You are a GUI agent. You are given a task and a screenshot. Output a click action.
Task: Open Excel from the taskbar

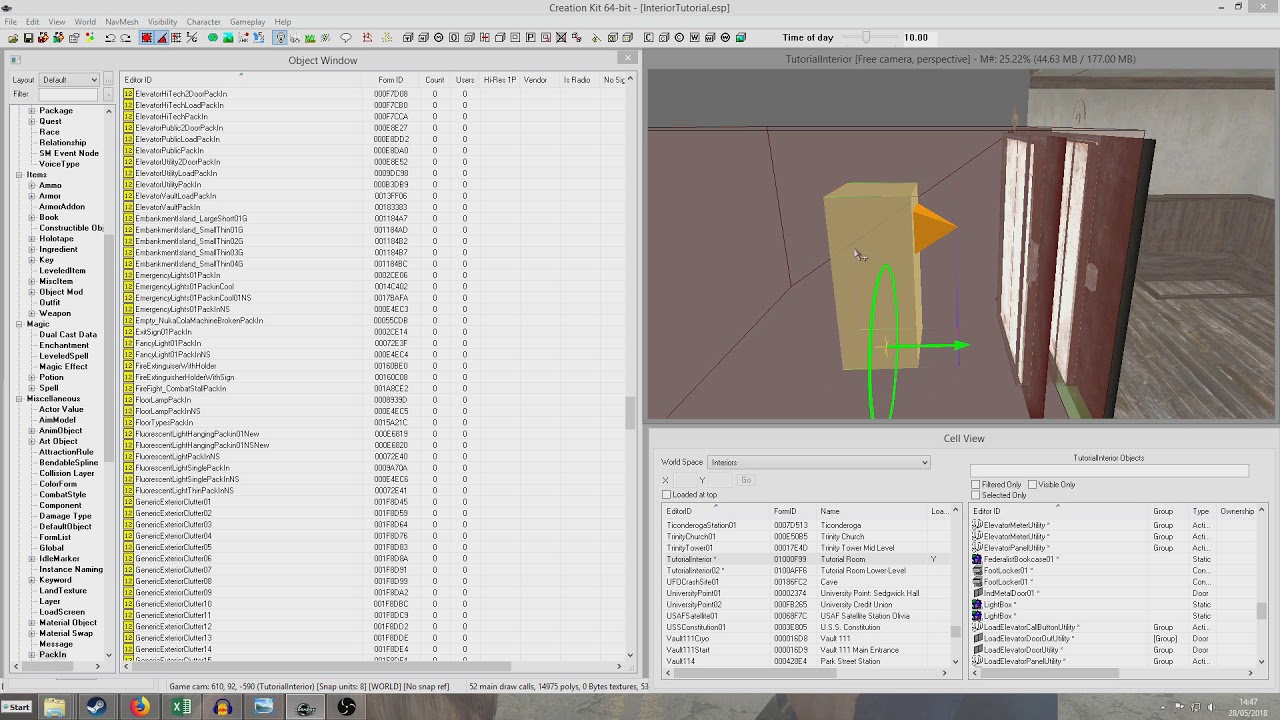coord(181,707)
